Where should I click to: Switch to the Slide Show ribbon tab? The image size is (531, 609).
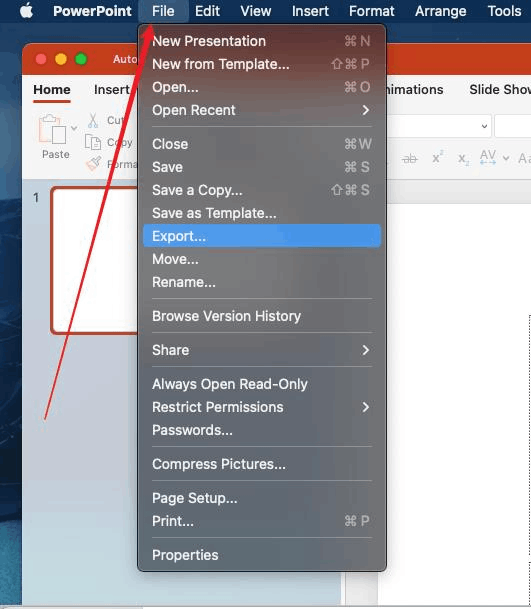[x=500, y=90]
